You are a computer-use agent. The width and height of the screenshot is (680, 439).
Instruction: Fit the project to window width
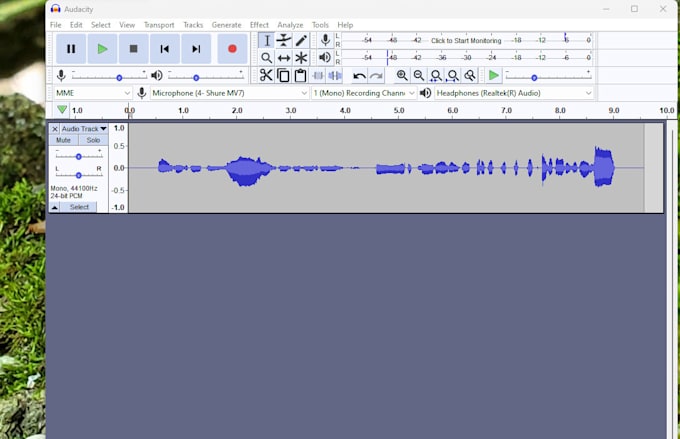453,75
